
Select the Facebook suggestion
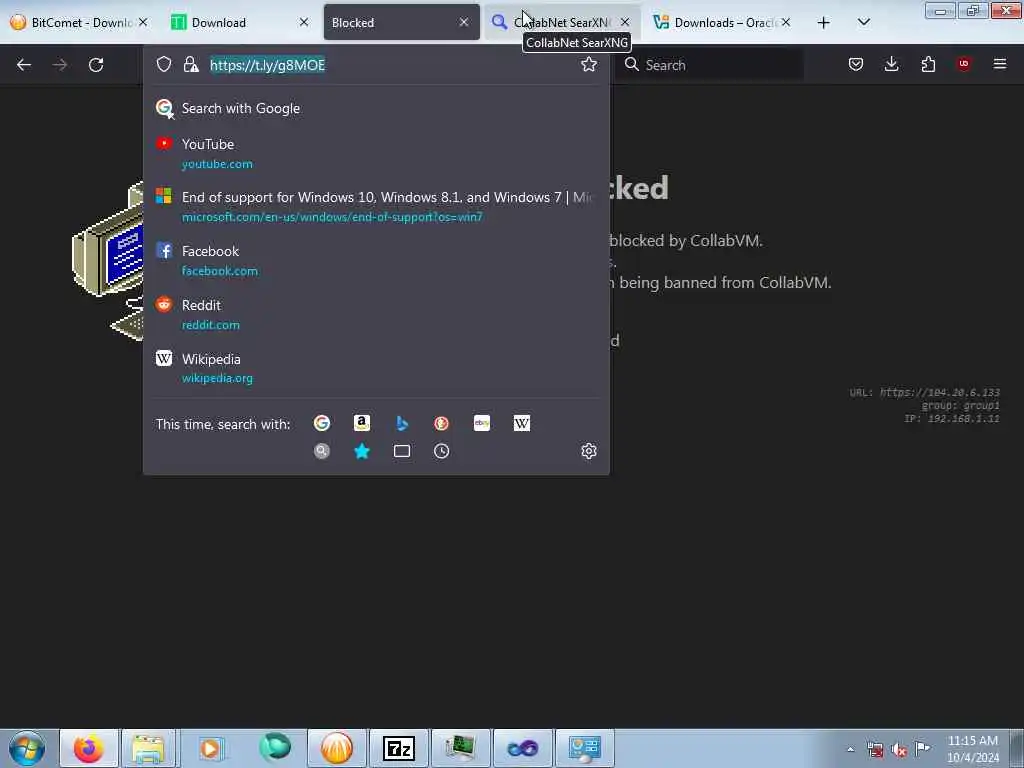click(376, 261)
